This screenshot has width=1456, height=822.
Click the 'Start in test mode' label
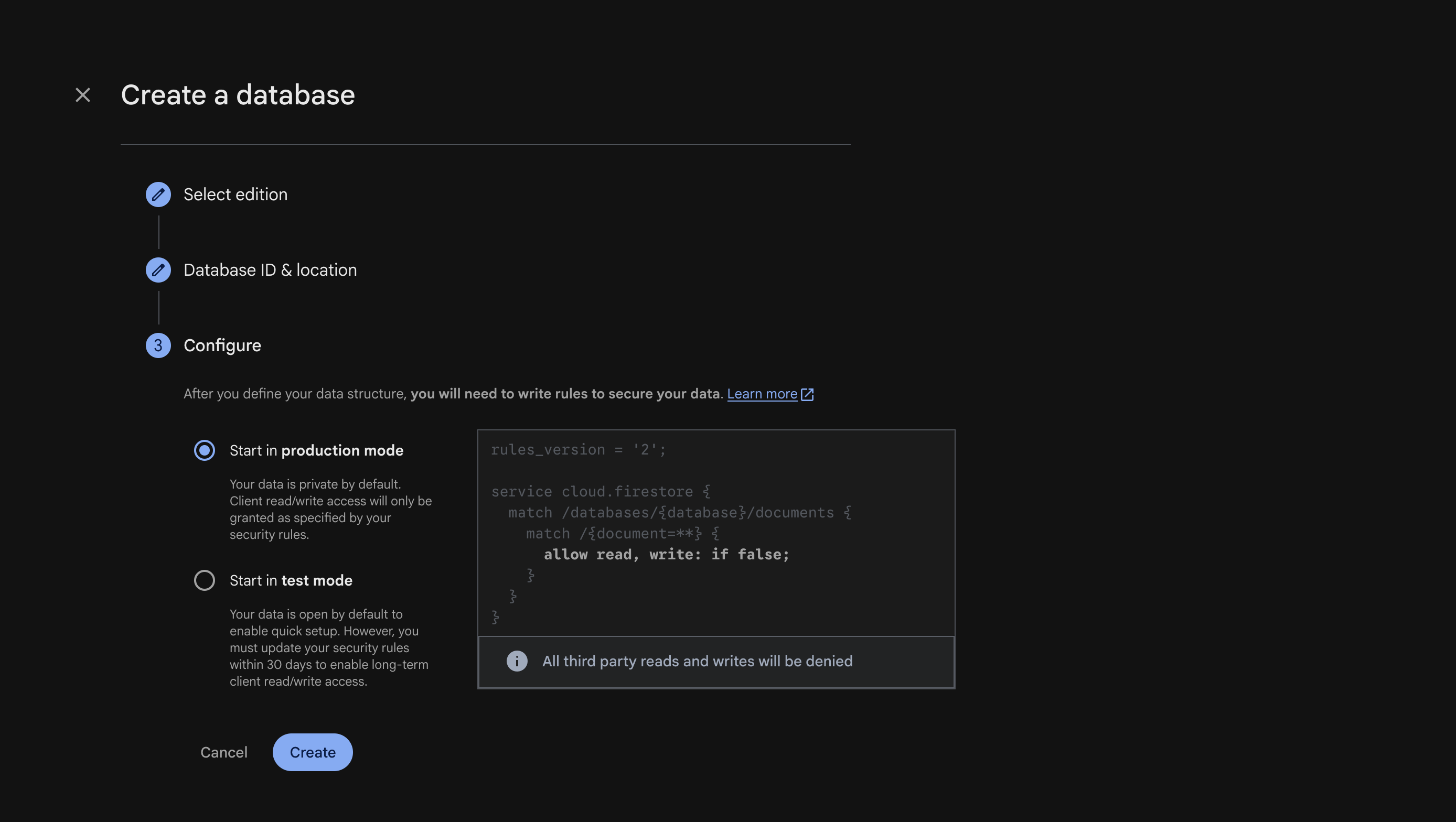pyautogui.click(x=291, y=580)
